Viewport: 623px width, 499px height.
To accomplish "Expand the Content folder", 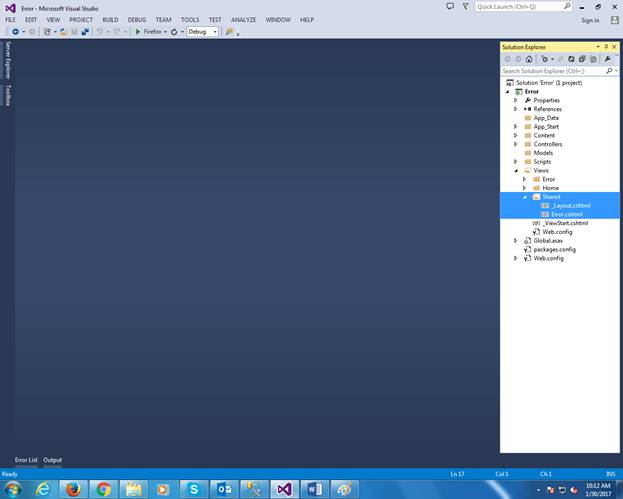I will (x=516, y=135).
